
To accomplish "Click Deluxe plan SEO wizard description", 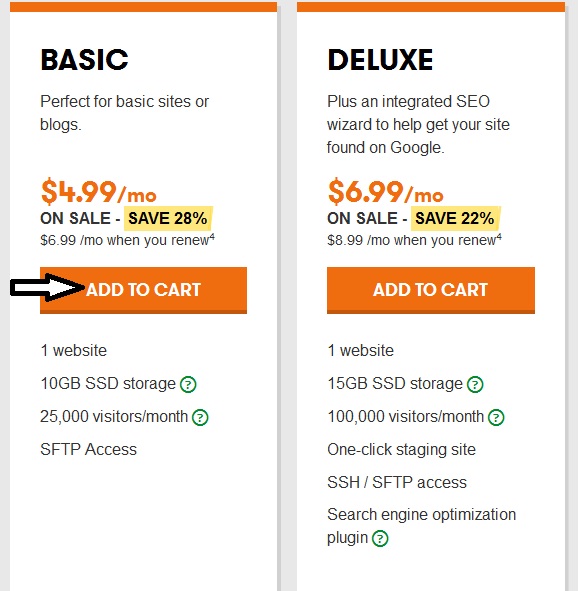I will pos(418,124).
